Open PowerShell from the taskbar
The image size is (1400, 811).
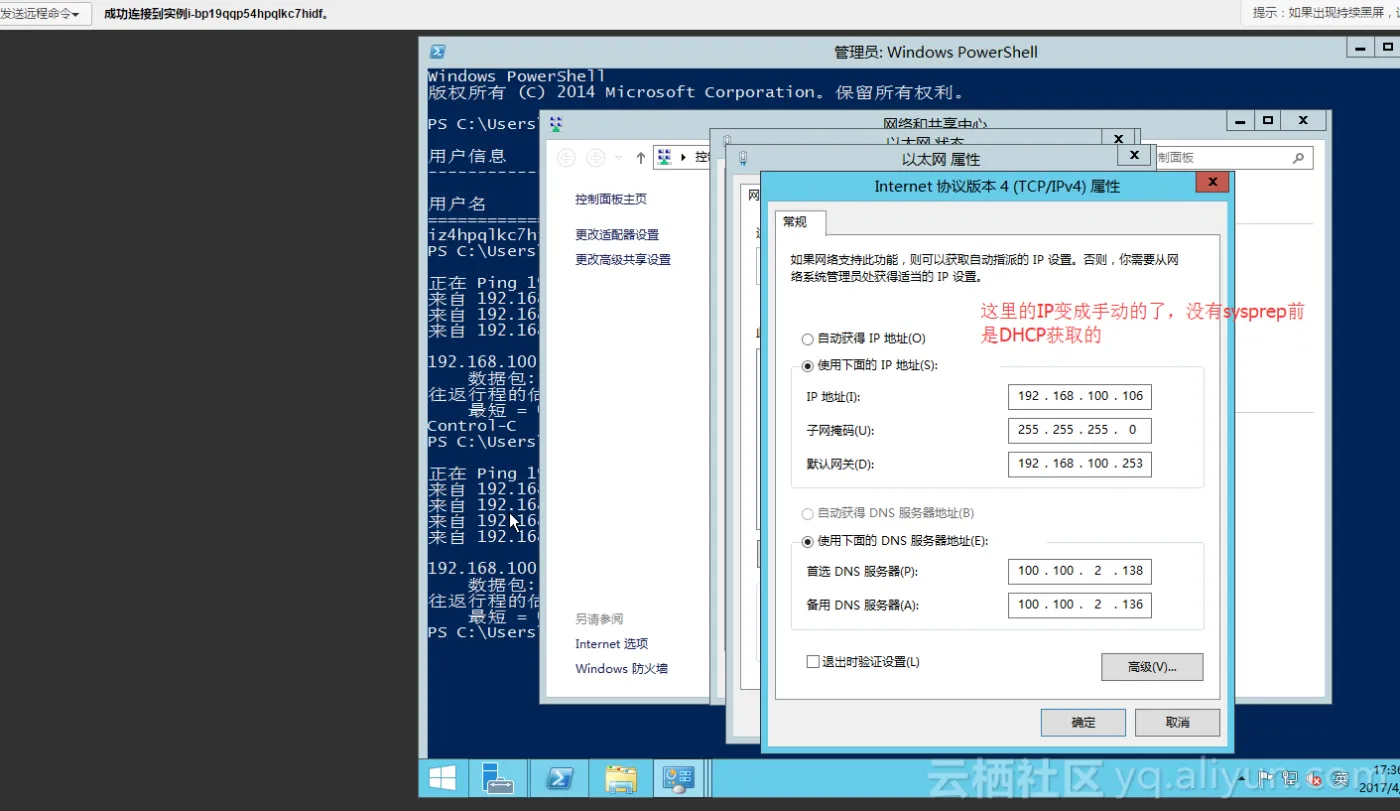558,778
